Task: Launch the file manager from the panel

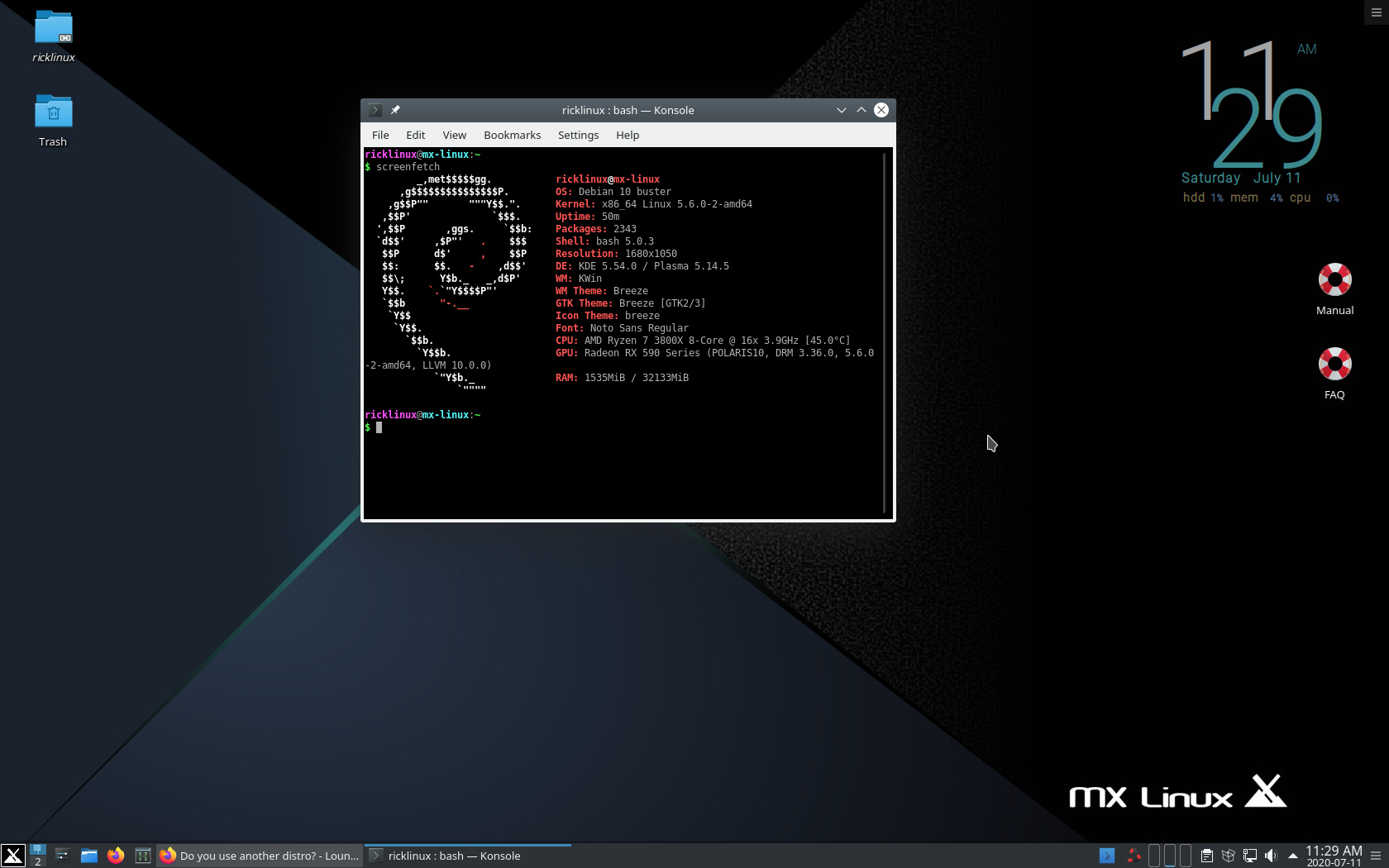Action: 88,856
